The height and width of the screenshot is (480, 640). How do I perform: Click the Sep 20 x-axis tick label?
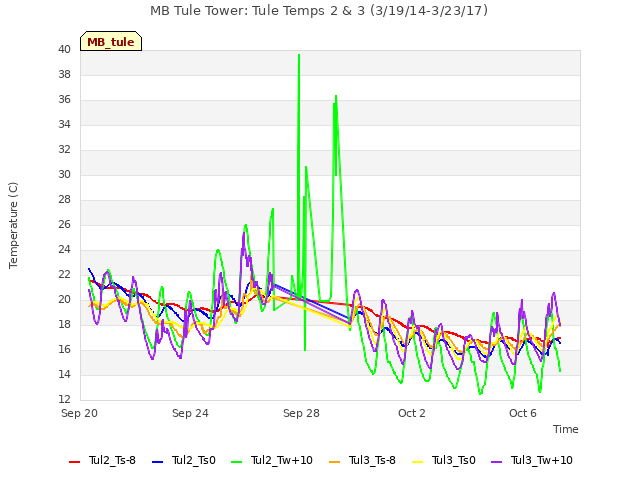coord(80,413)
